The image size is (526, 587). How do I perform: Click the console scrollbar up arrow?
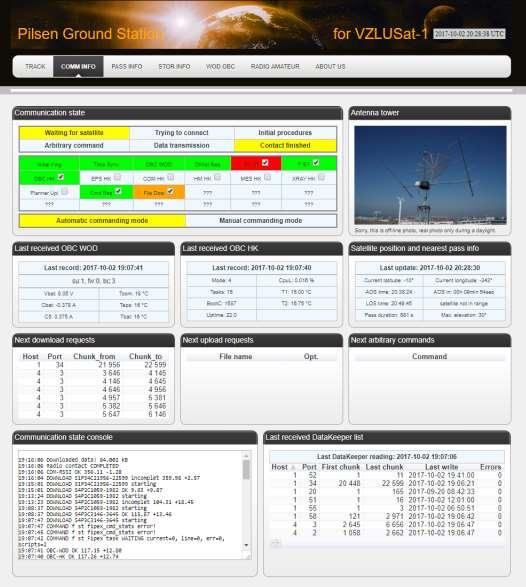[246, 456]
